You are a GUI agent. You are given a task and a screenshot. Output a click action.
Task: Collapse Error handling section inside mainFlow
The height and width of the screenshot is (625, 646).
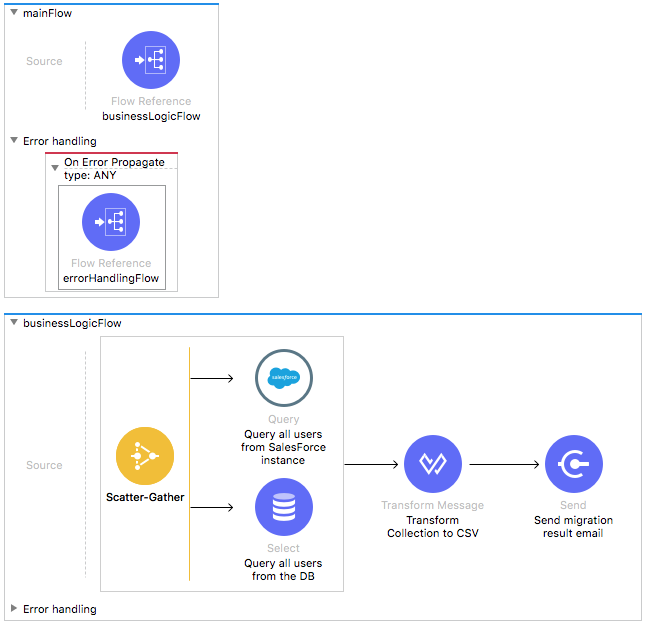(x=14, y=141)
